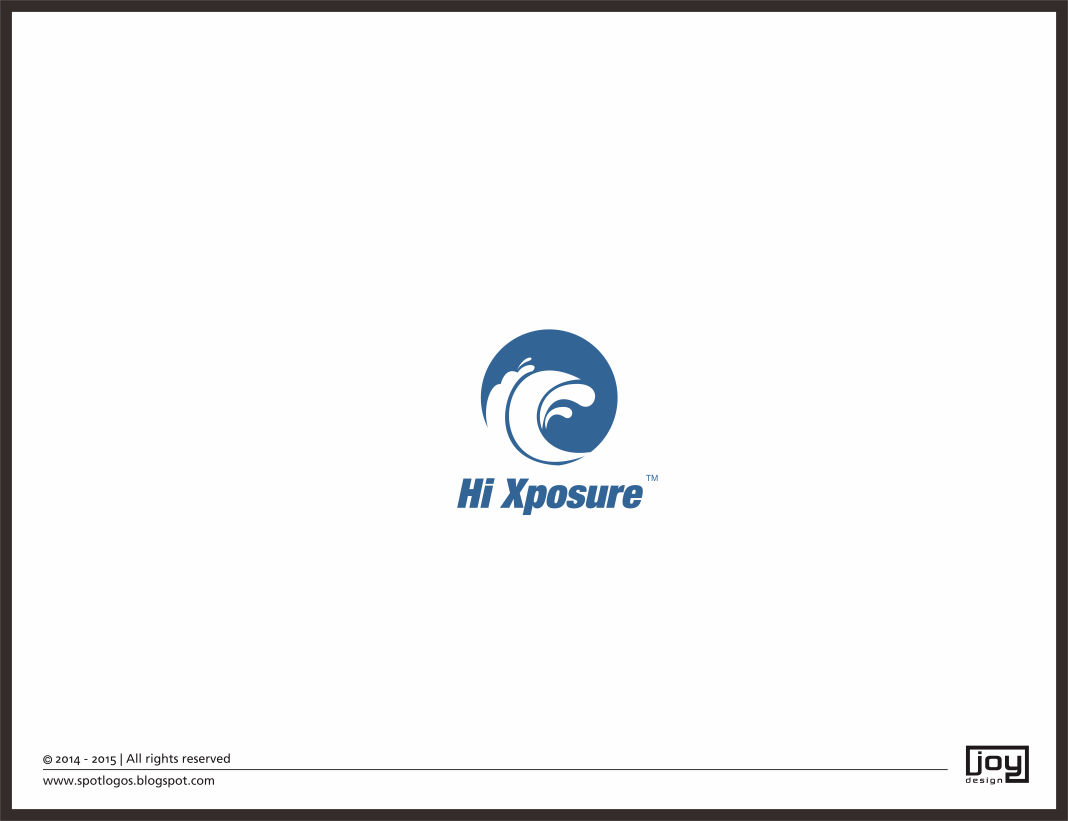1068x821 pixels.
Task: Click the horizontal divider line above the URL
Action: pyautogui.click(x=500, y=769)
